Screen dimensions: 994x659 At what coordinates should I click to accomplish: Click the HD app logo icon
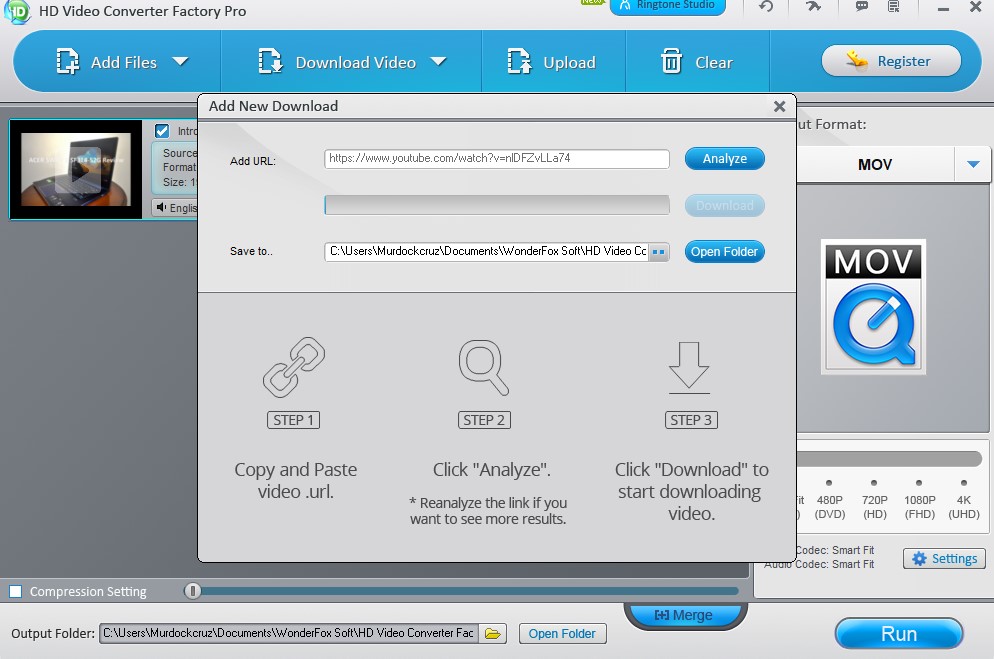17,11
